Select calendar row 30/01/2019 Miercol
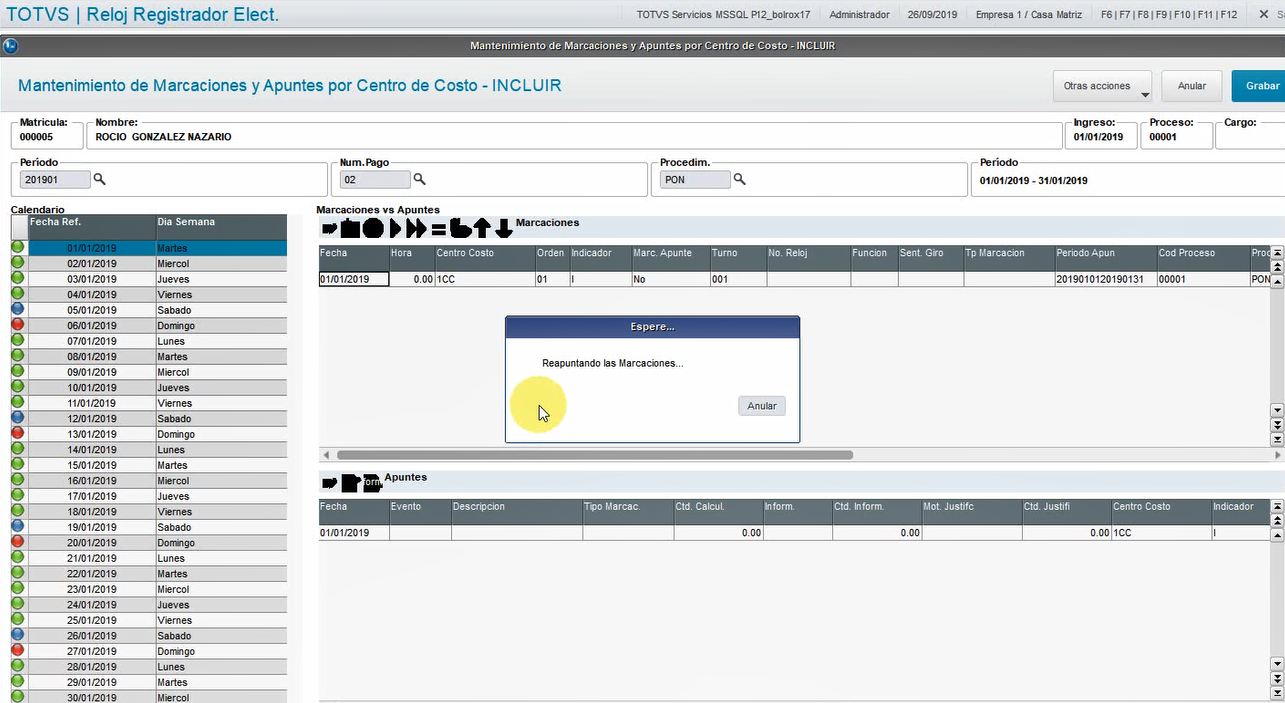 (x=157, y=698)
